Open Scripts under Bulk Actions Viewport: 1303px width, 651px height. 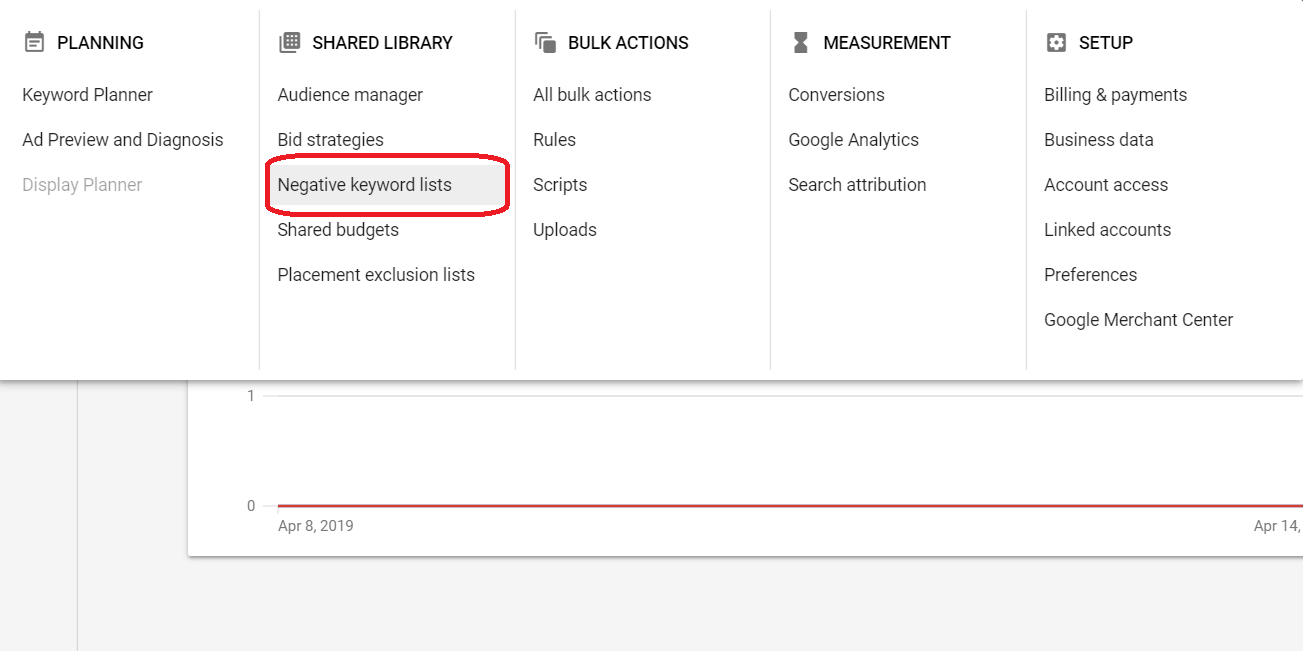coord(560,185)
